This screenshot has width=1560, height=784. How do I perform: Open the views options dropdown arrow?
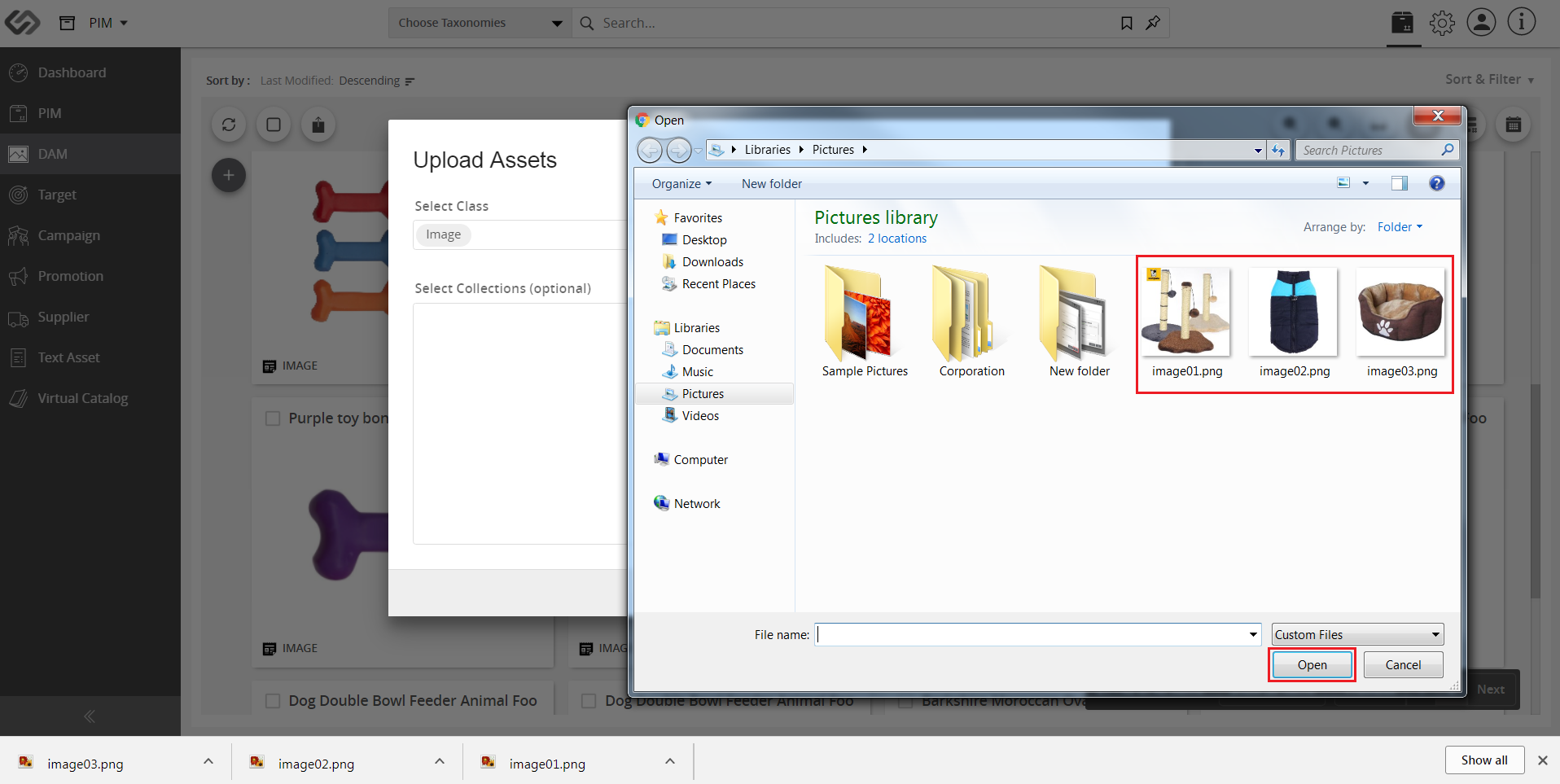tap(1366, 183)
